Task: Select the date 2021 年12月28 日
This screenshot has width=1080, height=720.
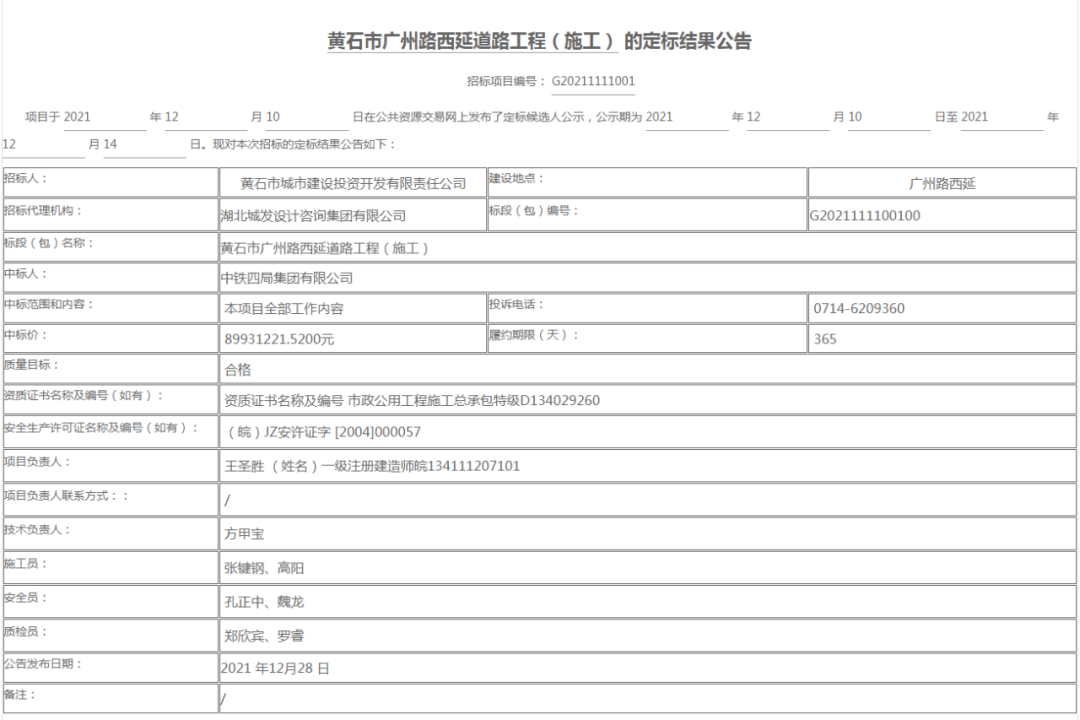Action: pos(275,668)
